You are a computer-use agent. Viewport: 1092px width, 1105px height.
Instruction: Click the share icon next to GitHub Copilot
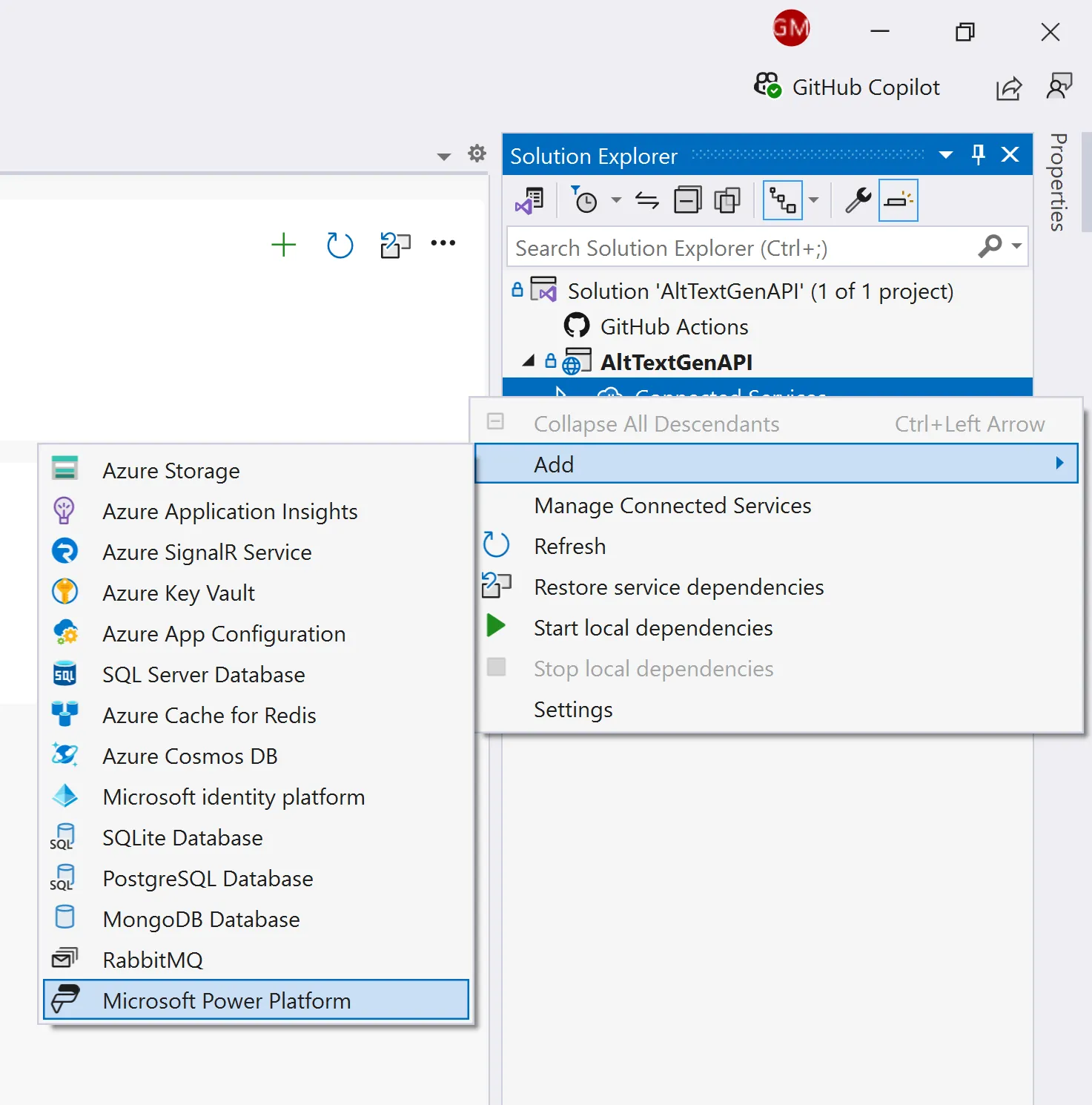point(1009,88)
